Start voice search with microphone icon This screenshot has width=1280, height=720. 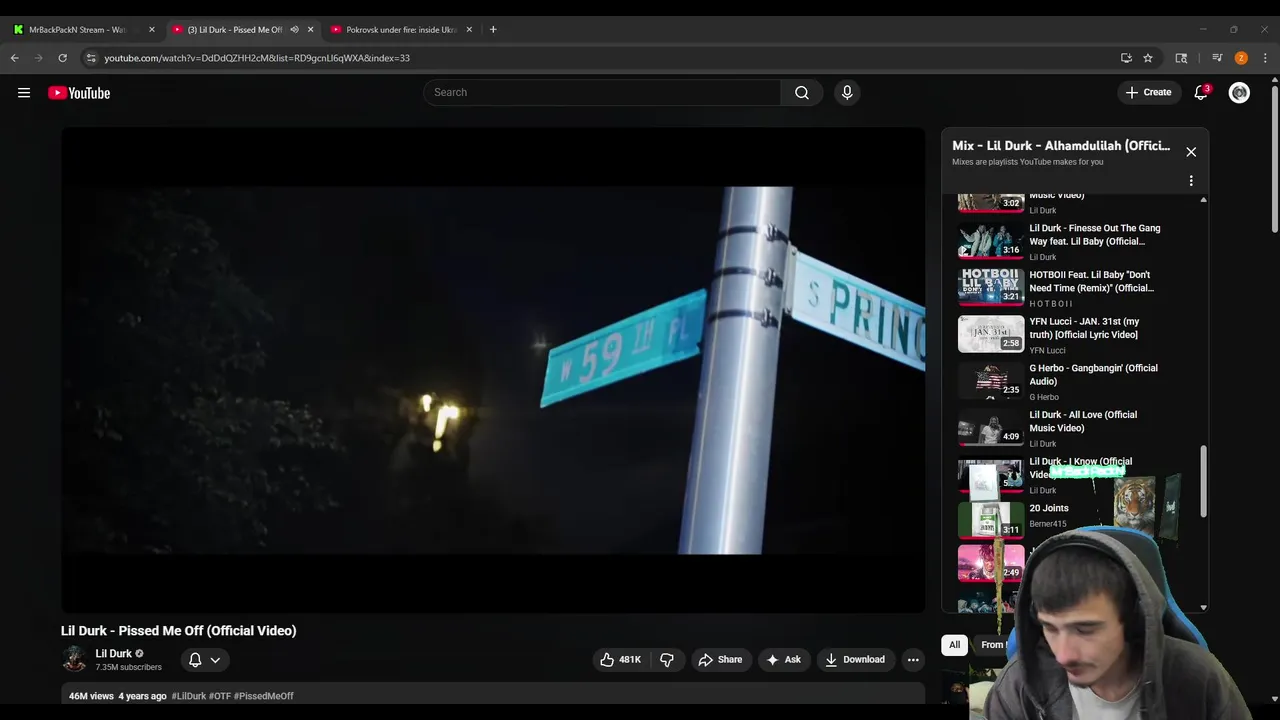coord(847,93)
